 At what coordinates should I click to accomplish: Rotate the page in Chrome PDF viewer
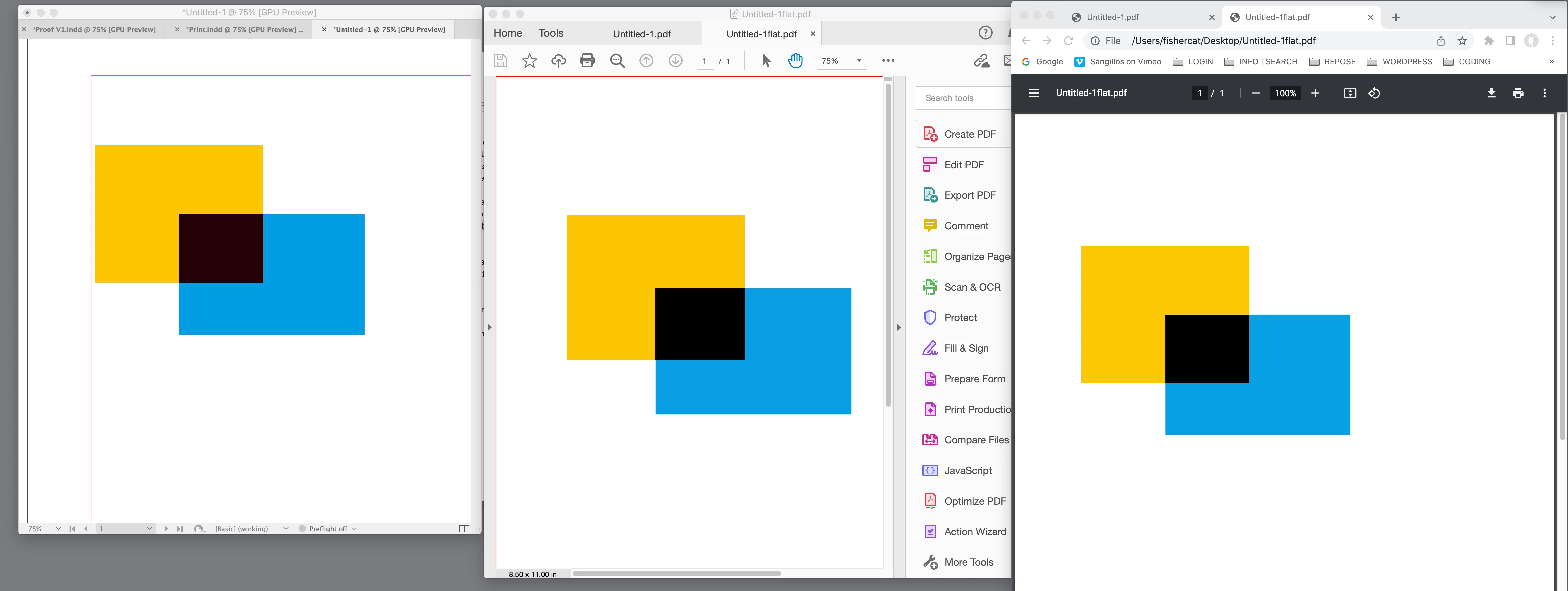pyautogui.click(x=1374, y=93)
